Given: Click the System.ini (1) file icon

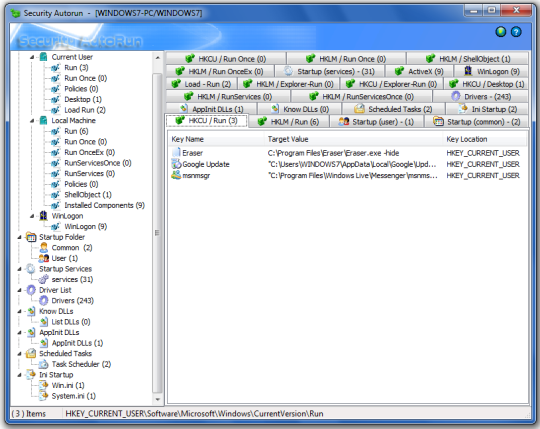Looking at the screenshot, I should tap(44, 396).
